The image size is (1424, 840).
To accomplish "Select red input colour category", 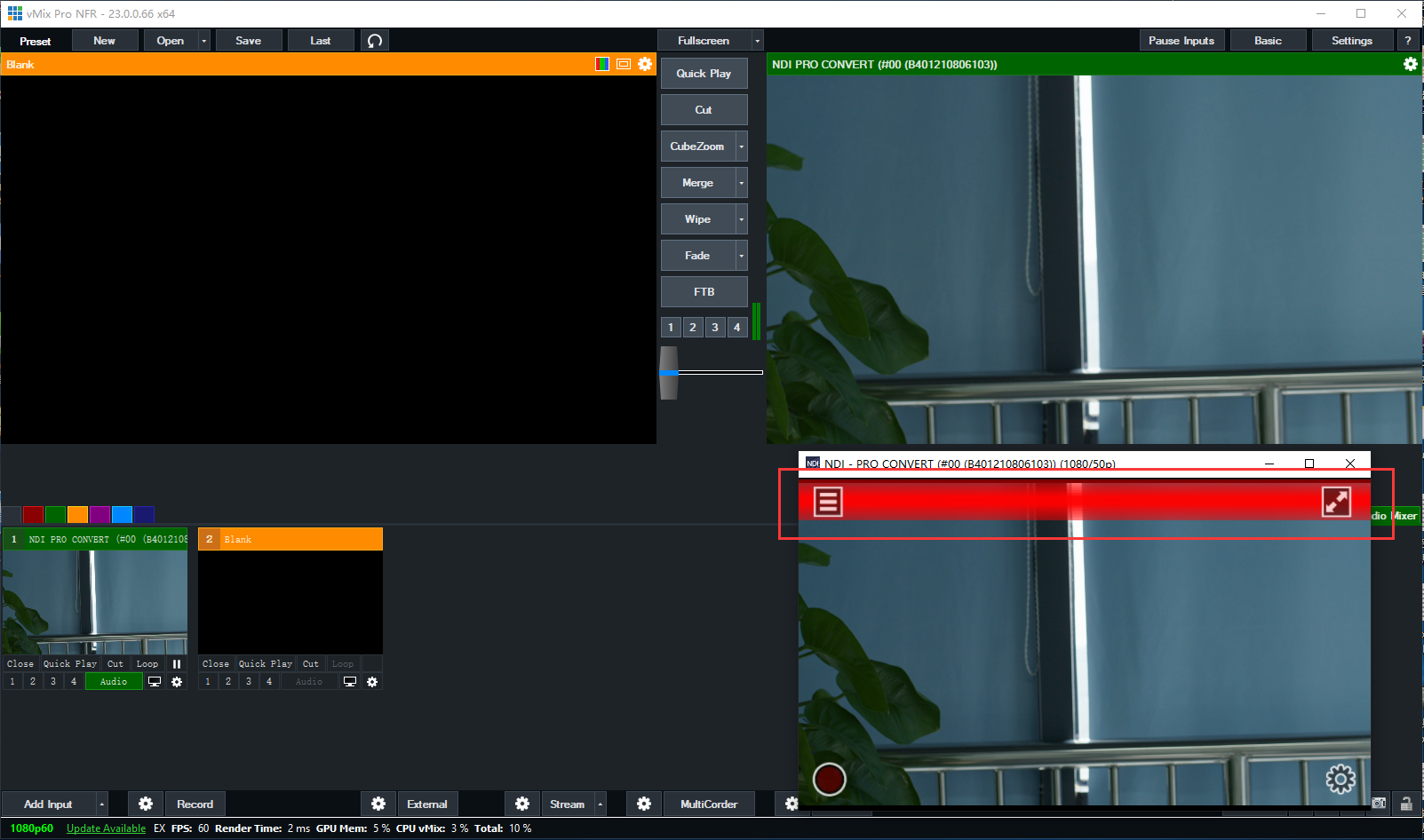I will 34,514.
